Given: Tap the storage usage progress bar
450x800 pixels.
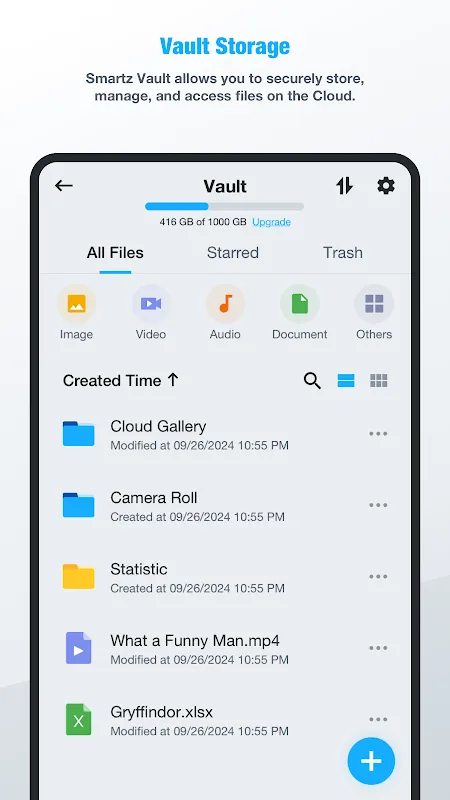Looking at the screenshot, I should (224, 207).
